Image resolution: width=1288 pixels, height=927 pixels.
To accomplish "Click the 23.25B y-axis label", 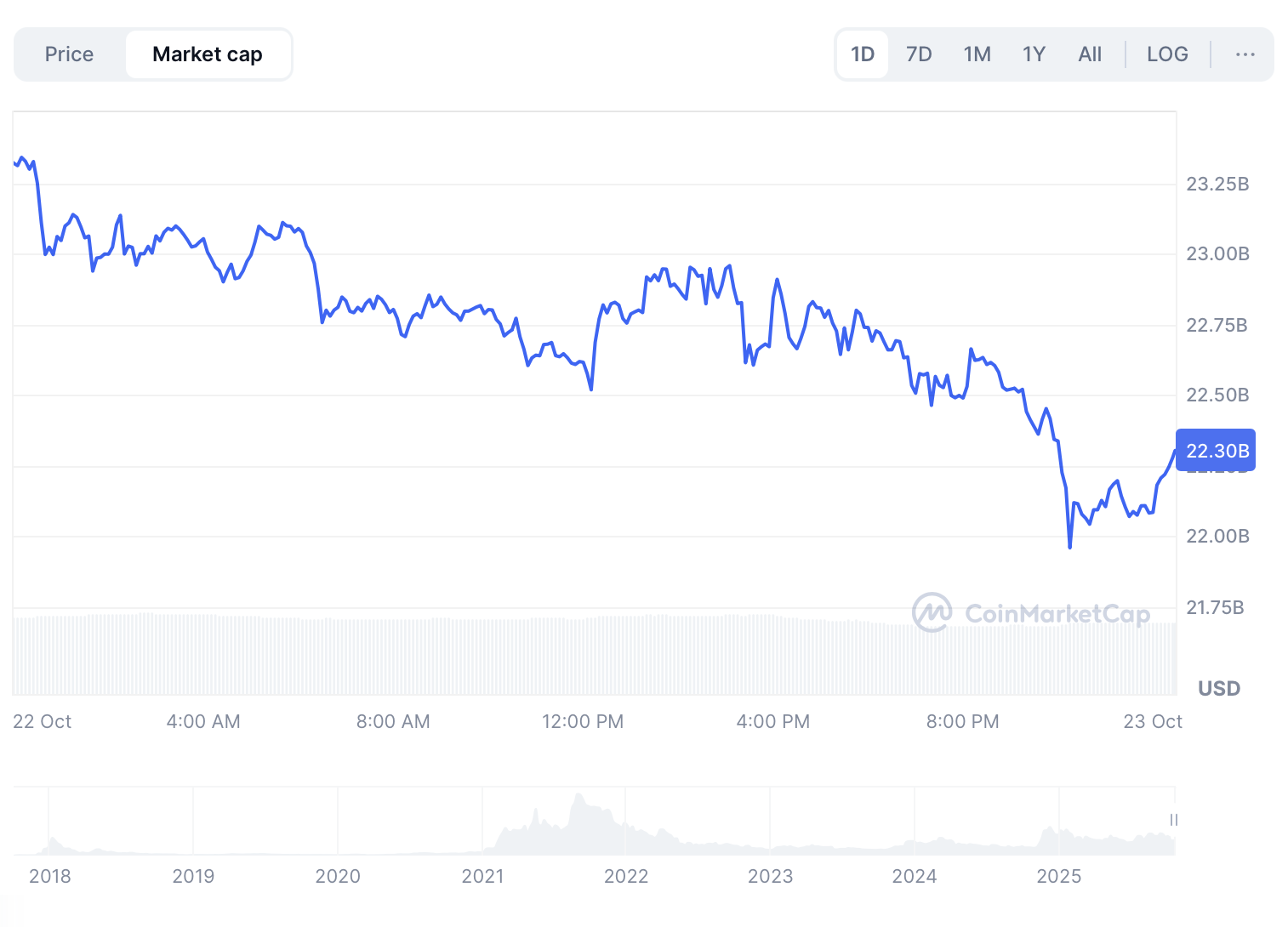I will point(1217,184).
